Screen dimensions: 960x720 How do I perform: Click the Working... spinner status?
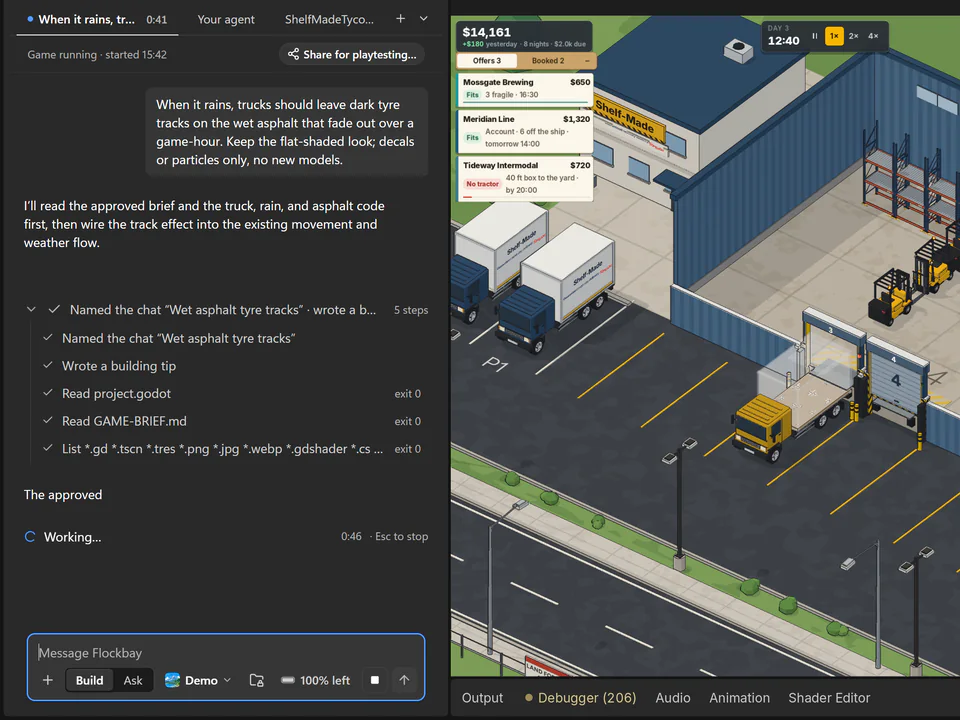pyautogui.click(x=63, y=537)
